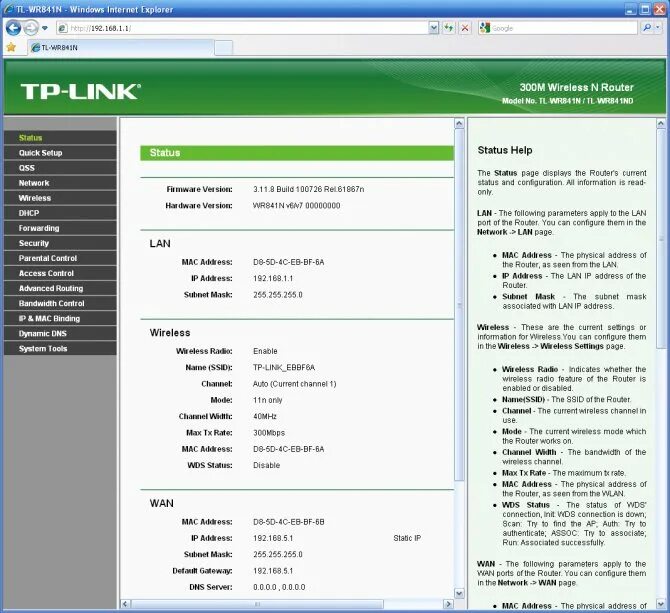Viewport: 670px width, 613px height.
Task: Click the hardware version WR841N v6/v7 text
Action: pyautogui.click(x=297, y=205)
